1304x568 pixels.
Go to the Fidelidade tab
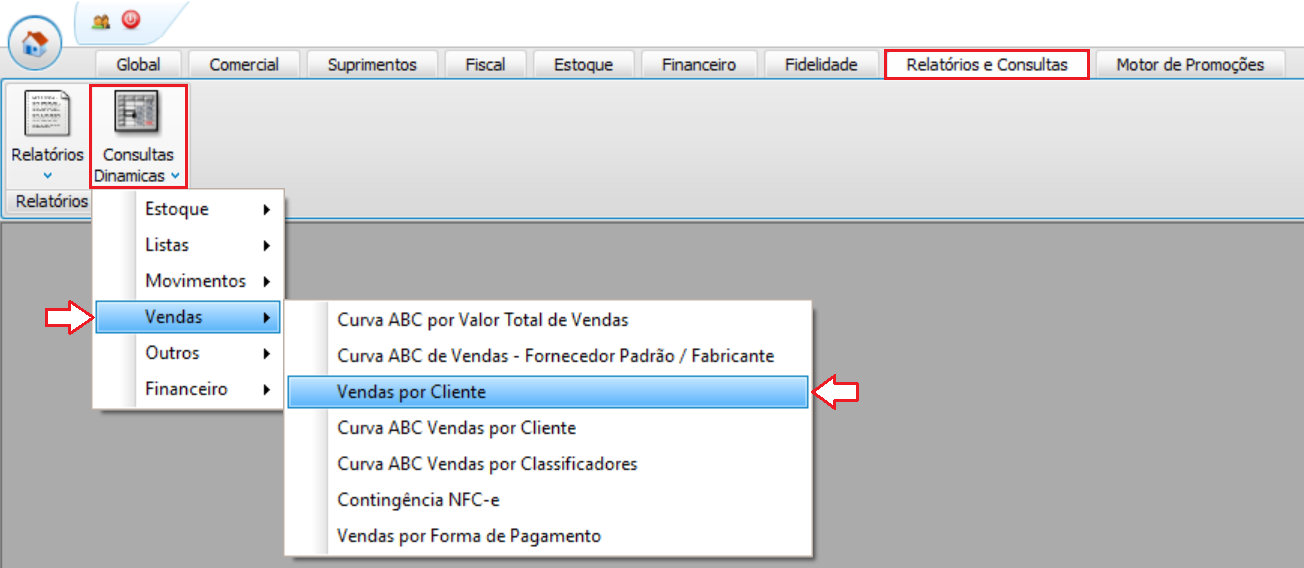click(821, 64)
